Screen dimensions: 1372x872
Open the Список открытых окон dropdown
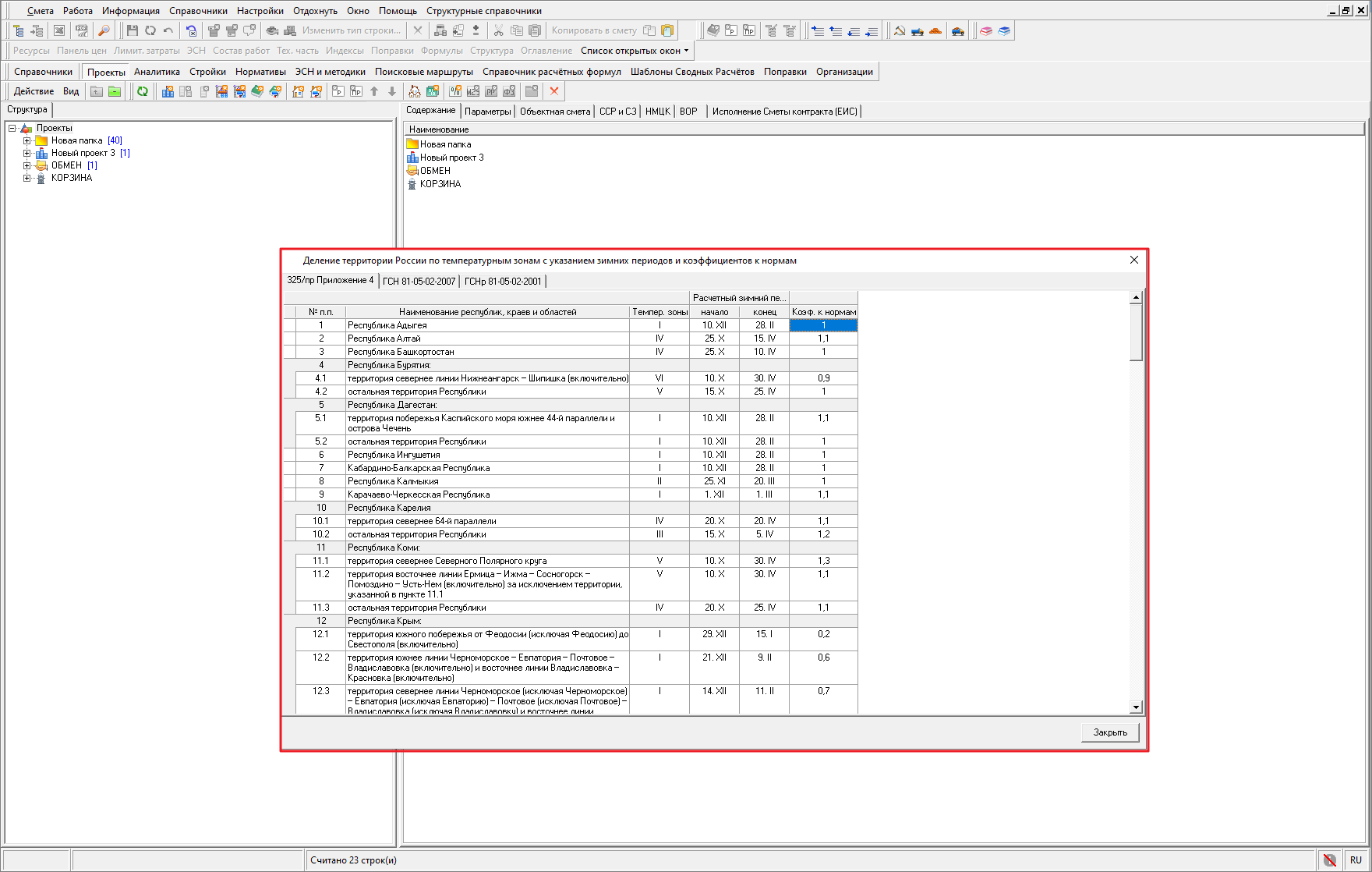coord(635,51)
